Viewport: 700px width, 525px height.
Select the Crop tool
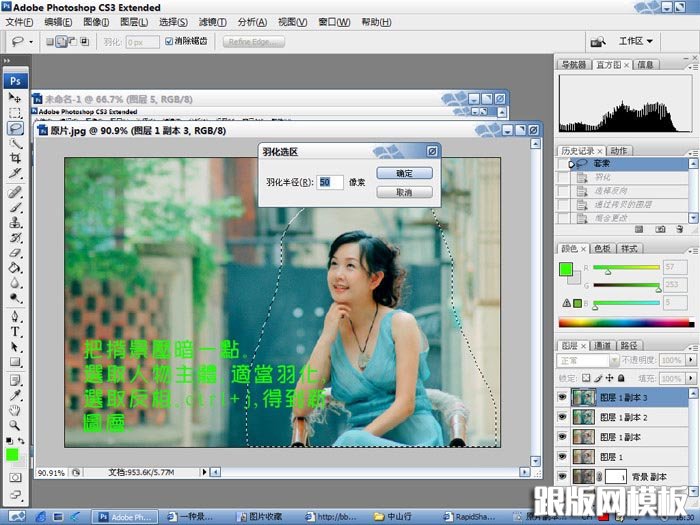pyautogui.click(x=15, y=159)
